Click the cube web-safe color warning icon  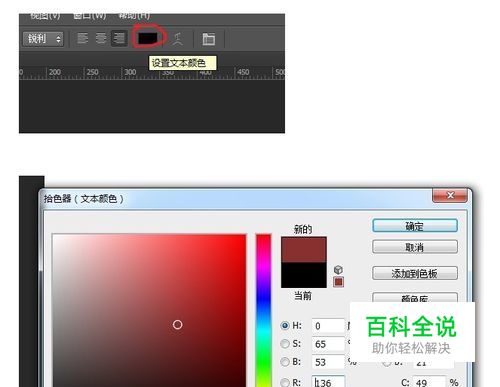pyautogui.click(x=338, y=269)
